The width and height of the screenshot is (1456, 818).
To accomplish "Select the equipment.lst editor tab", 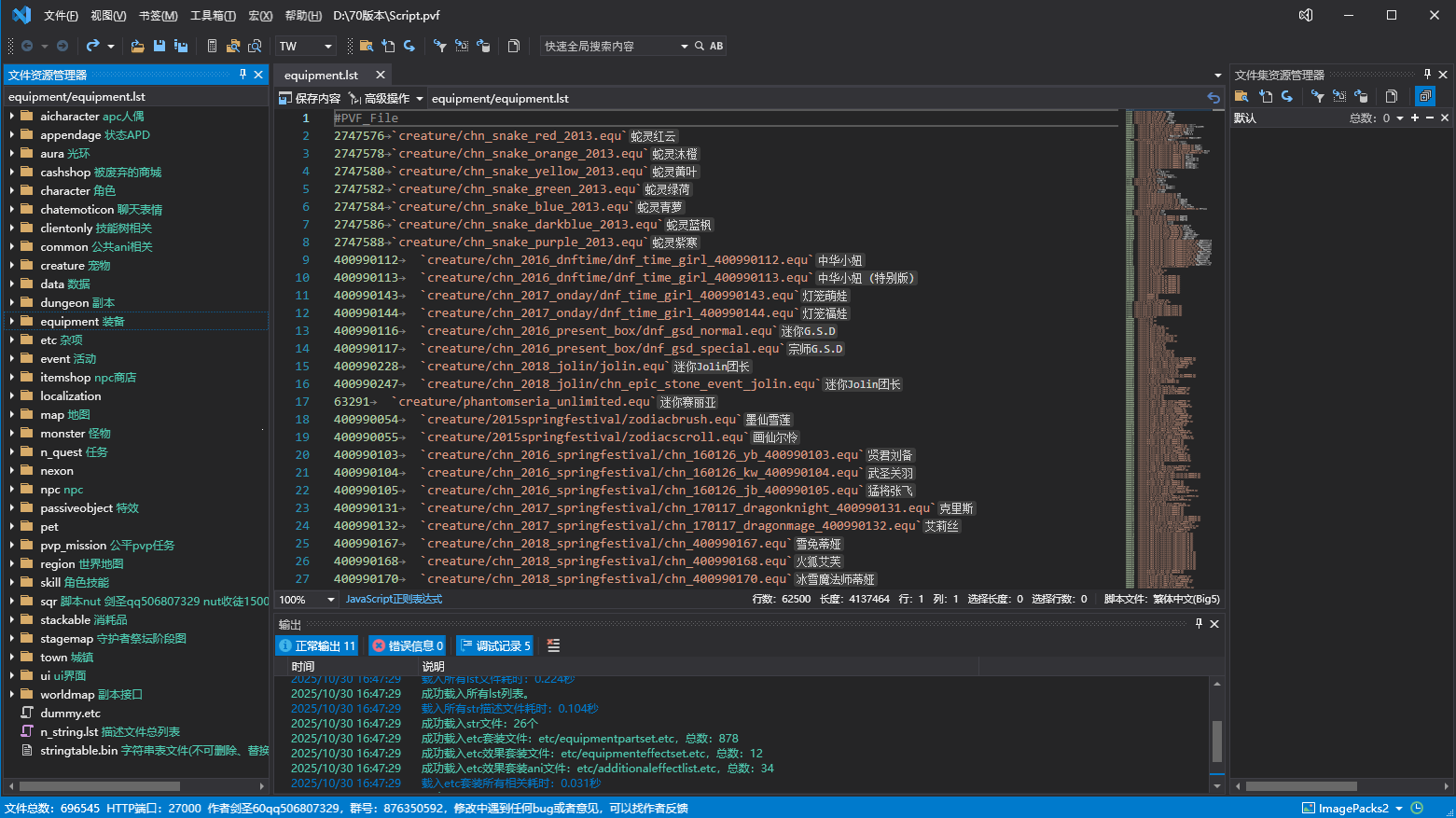I will pos(321,75).
